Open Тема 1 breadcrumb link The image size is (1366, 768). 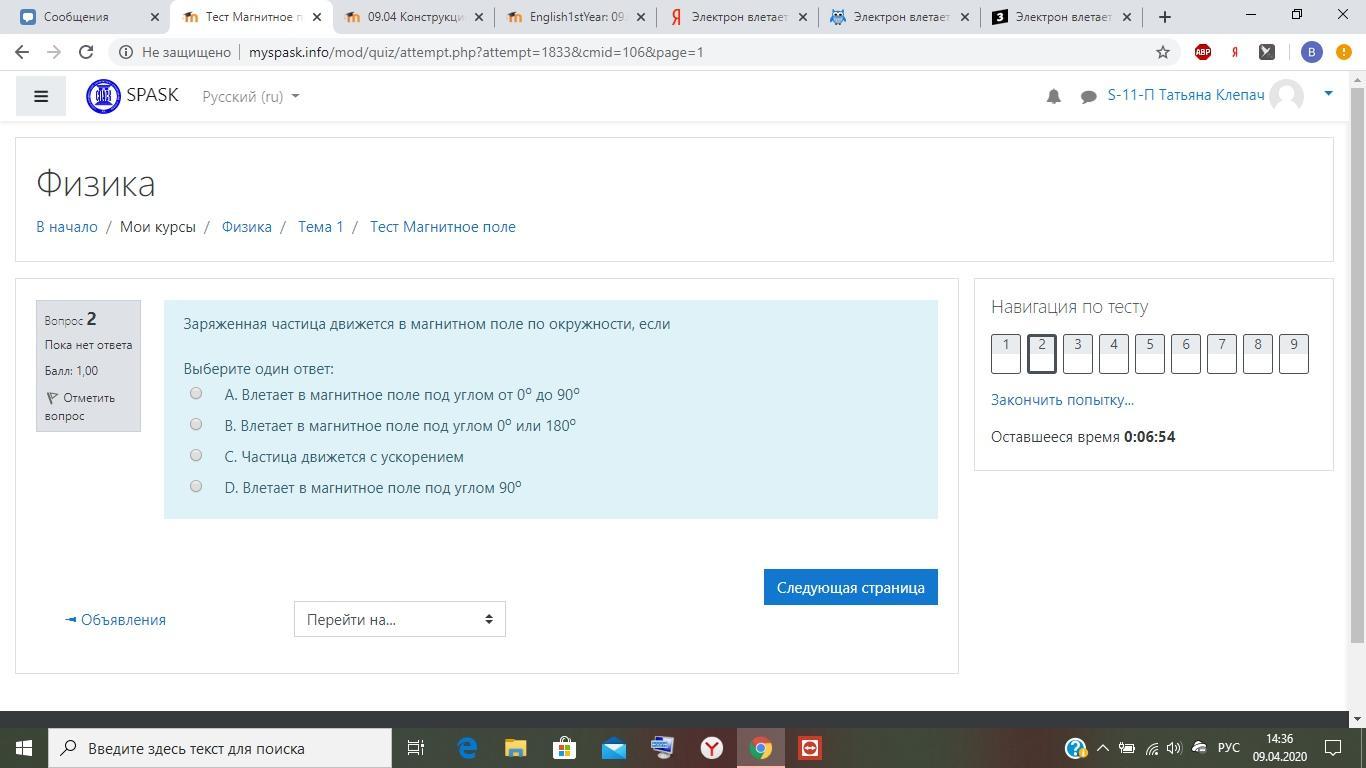321,226
